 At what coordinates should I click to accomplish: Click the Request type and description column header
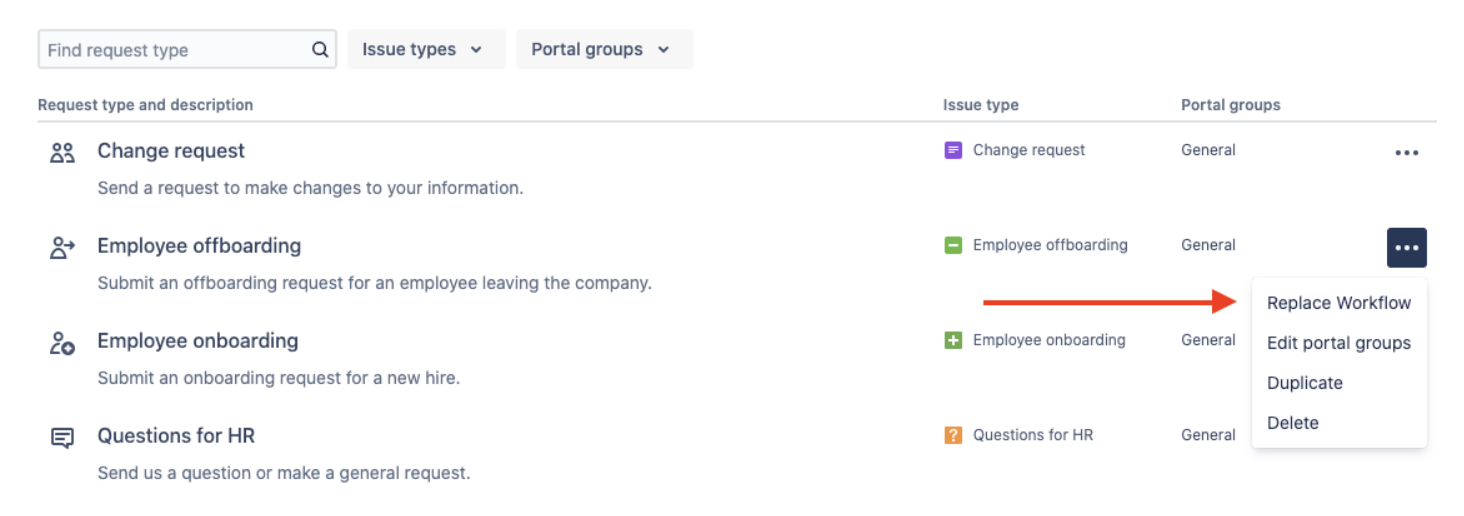click(x=145, y=104)
